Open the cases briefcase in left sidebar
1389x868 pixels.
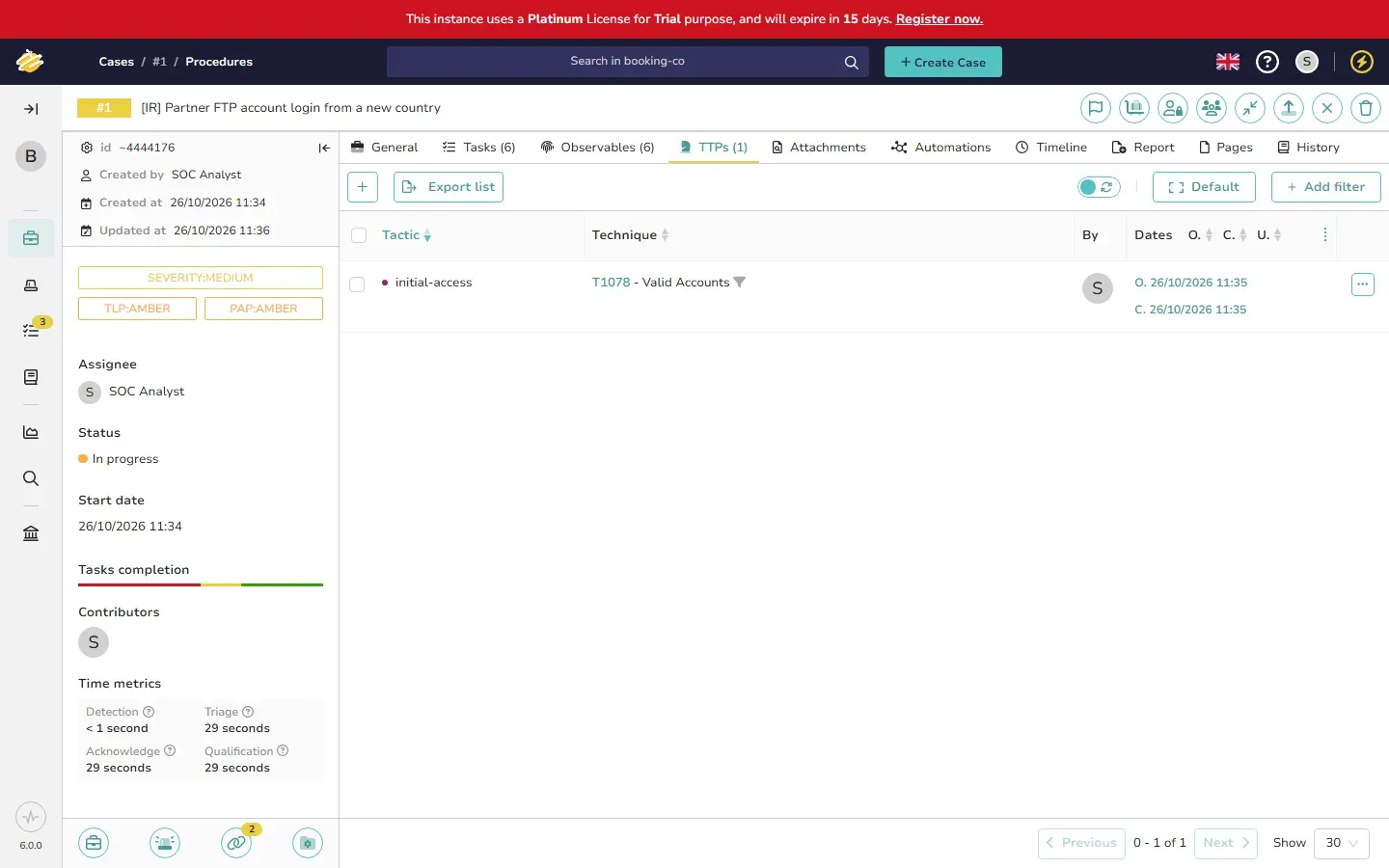pos(31,238)
